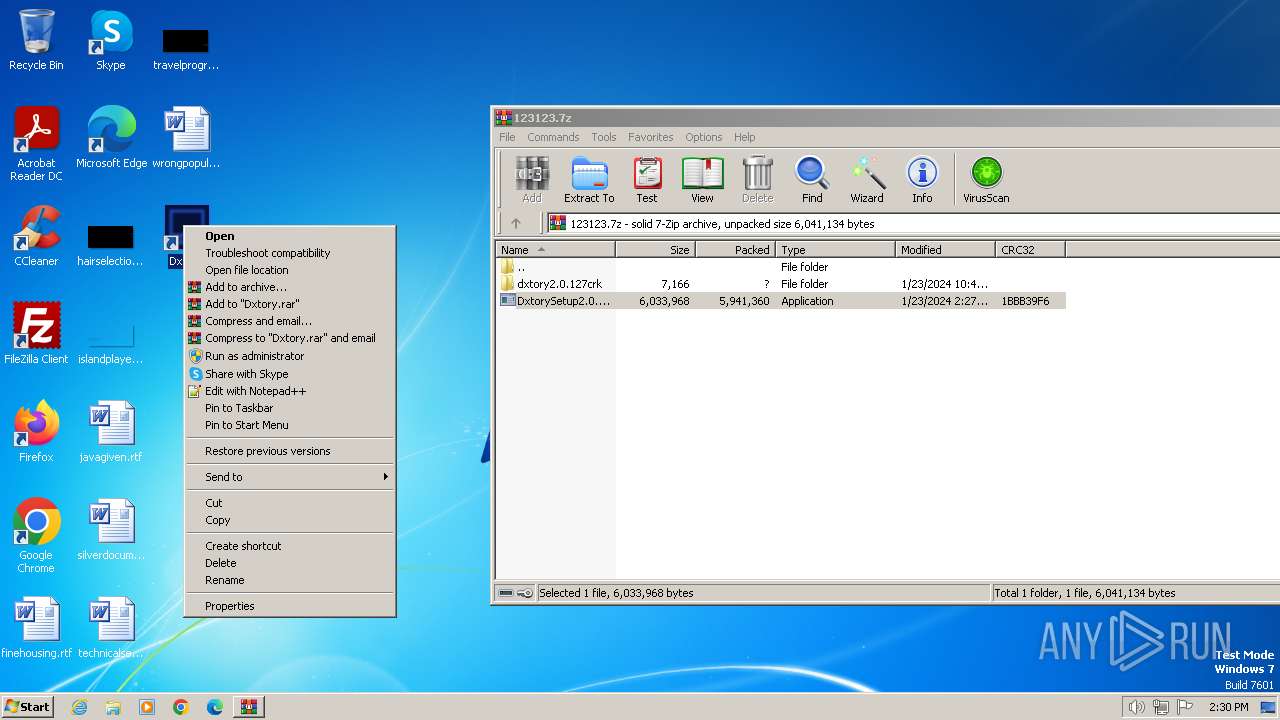Click the archive path address field

(912, 224)
